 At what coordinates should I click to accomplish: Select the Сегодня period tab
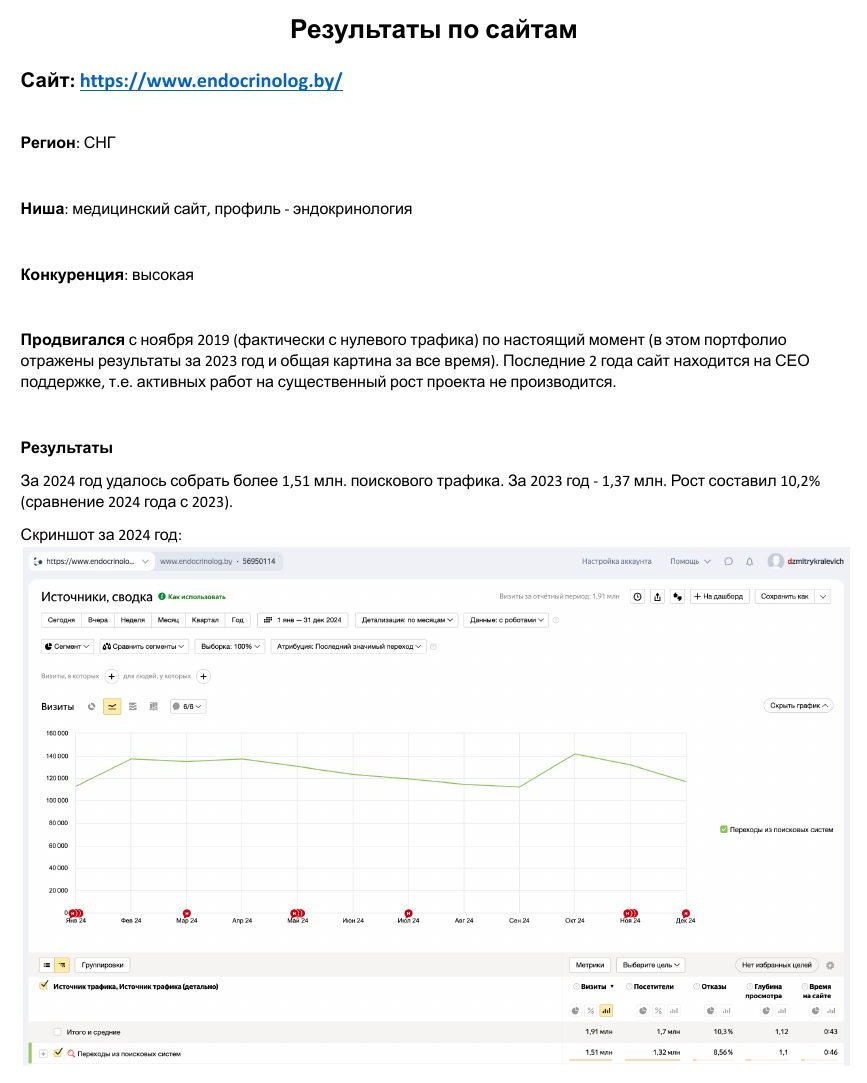[x=61, y=620]
